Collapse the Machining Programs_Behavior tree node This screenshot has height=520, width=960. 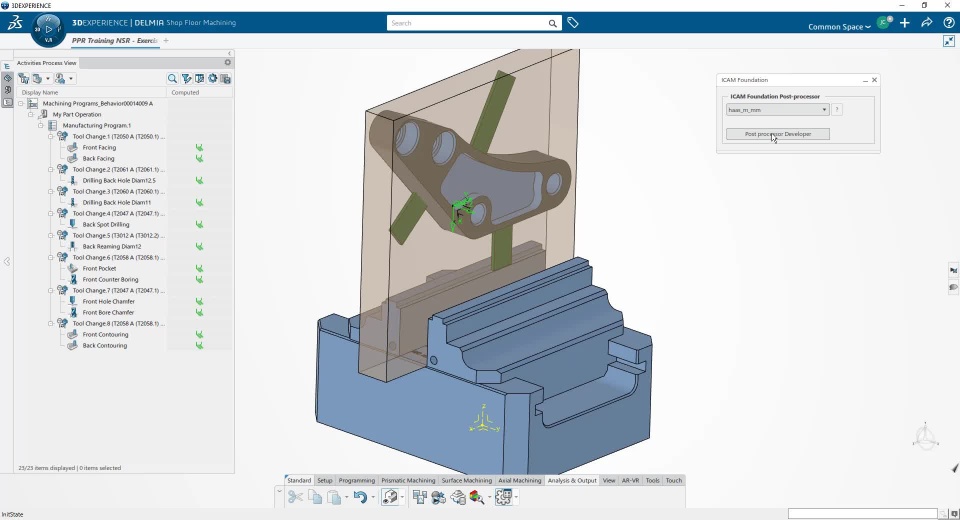tap(21, 104)
